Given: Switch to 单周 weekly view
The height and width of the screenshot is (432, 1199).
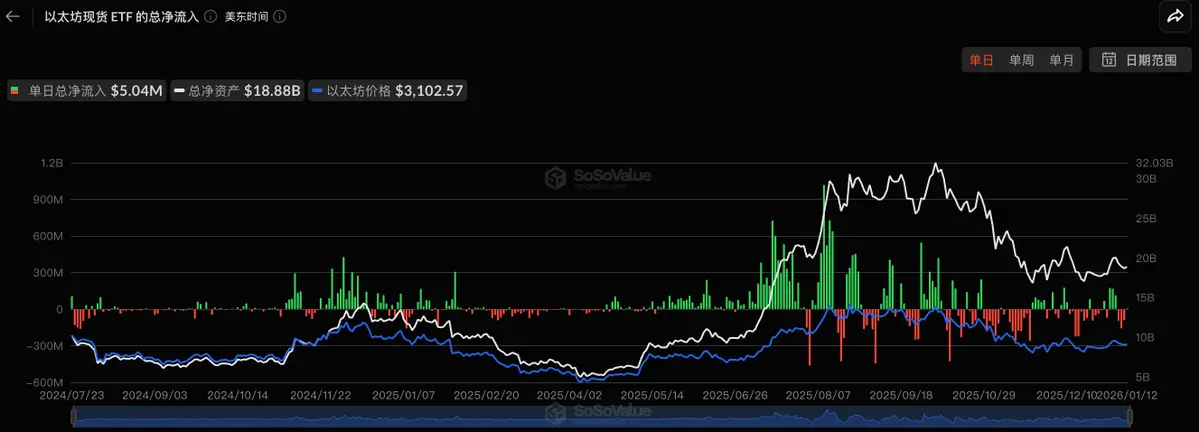Looking at the screenshot, I should pos(1021,60).
